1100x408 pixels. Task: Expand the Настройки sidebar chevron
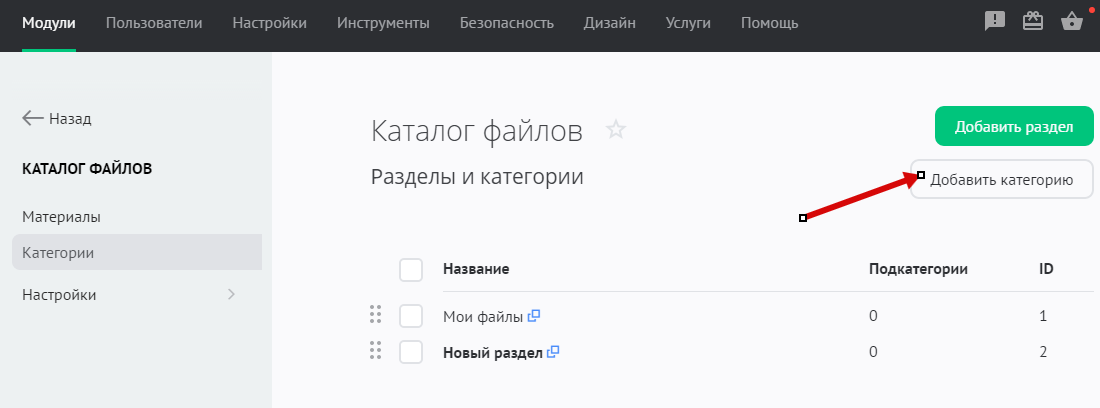coord(231,294)
